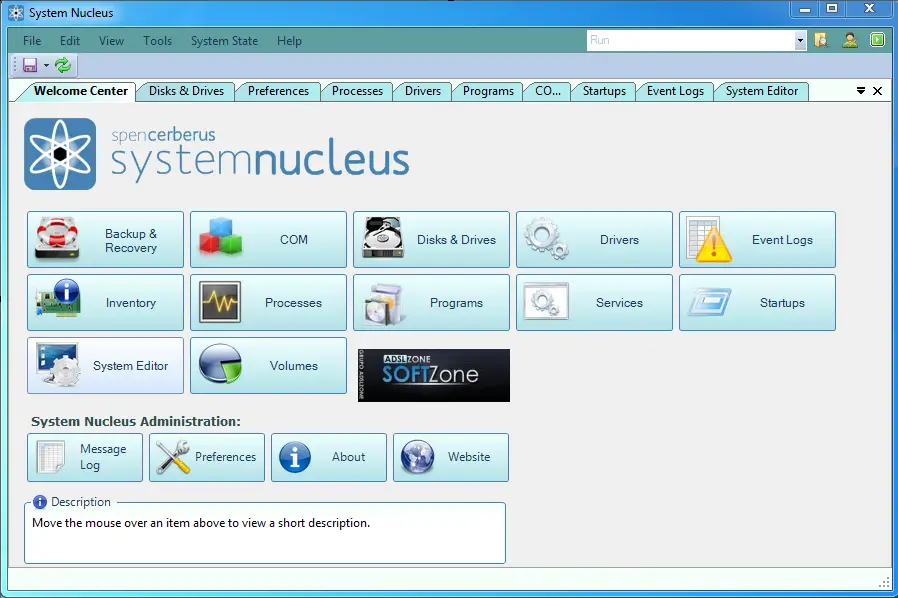Select the Welcome Center tab
The width and height of the screenshot is (898, 598).
[x=81, y=91]
